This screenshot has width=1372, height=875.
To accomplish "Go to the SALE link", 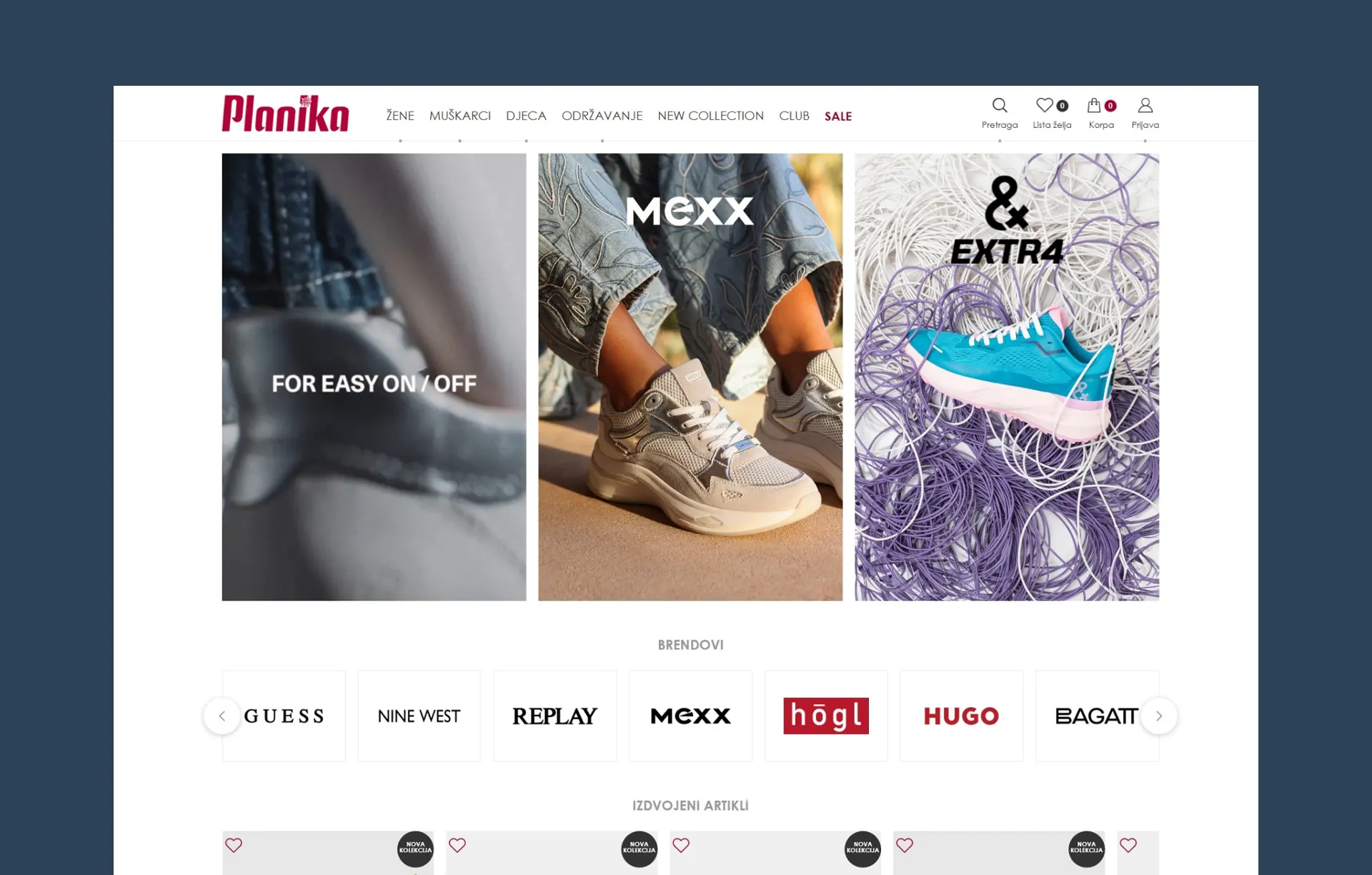I will (837, 116).
